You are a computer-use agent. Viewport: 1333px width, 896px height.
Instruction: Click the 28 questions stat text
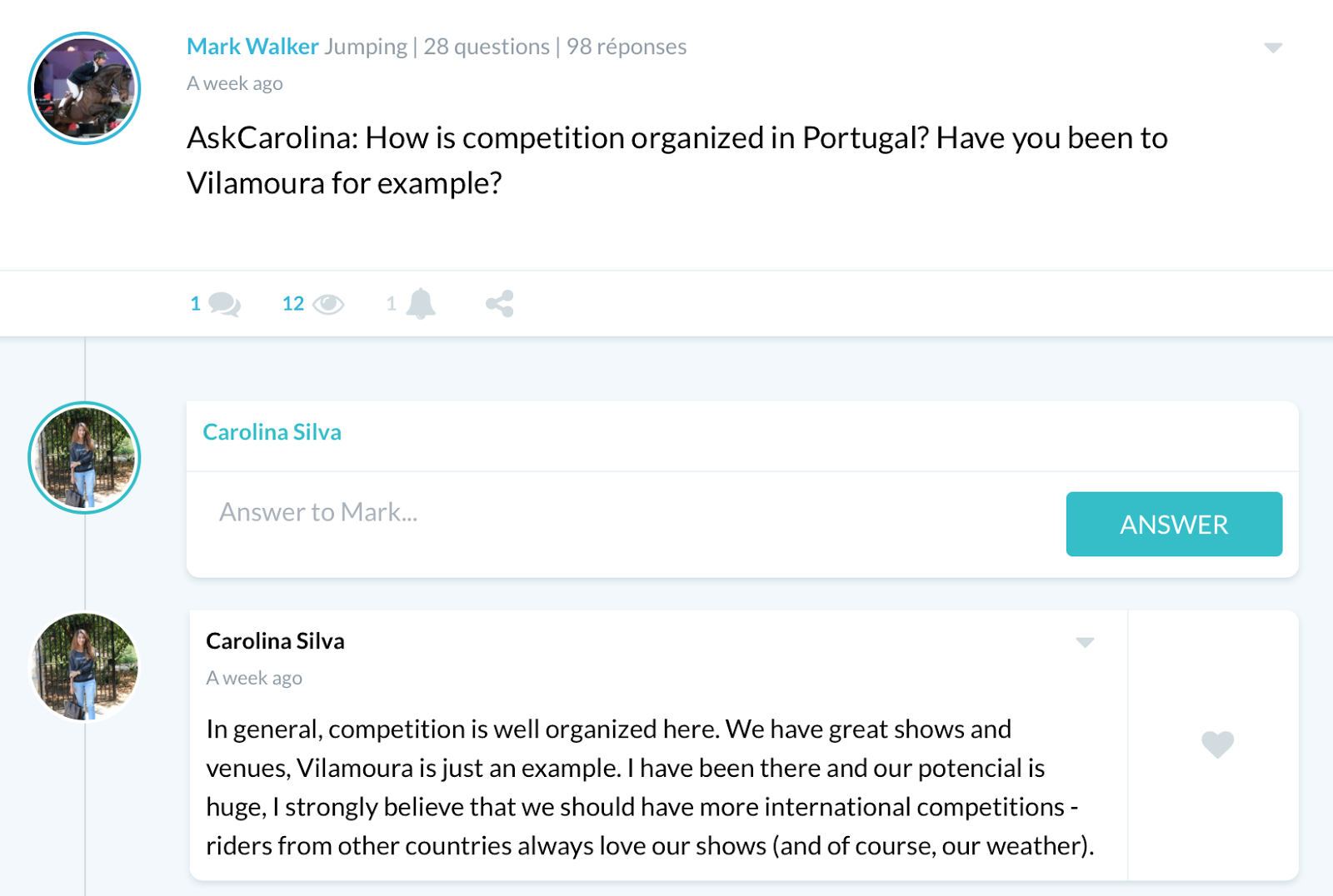[x=487, y=47]
